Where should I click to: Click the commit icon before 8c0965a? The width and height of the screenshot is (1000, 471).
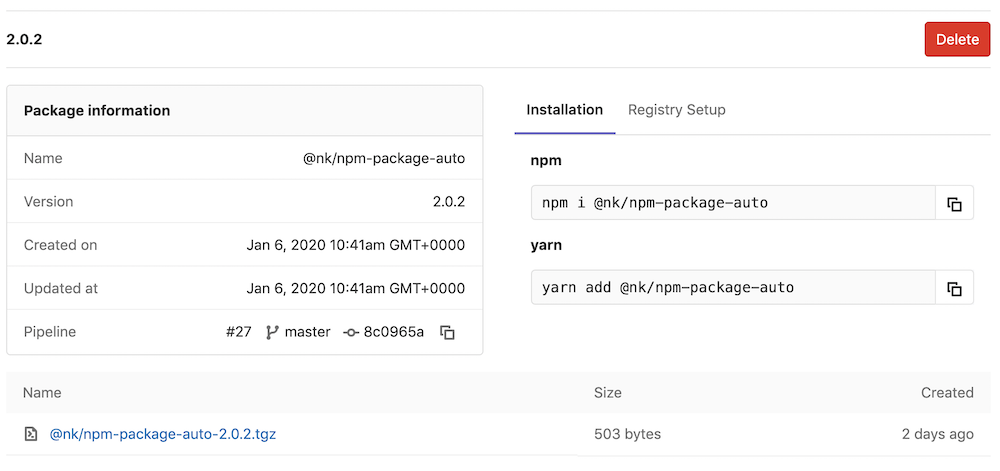click(x=351, y=333)
